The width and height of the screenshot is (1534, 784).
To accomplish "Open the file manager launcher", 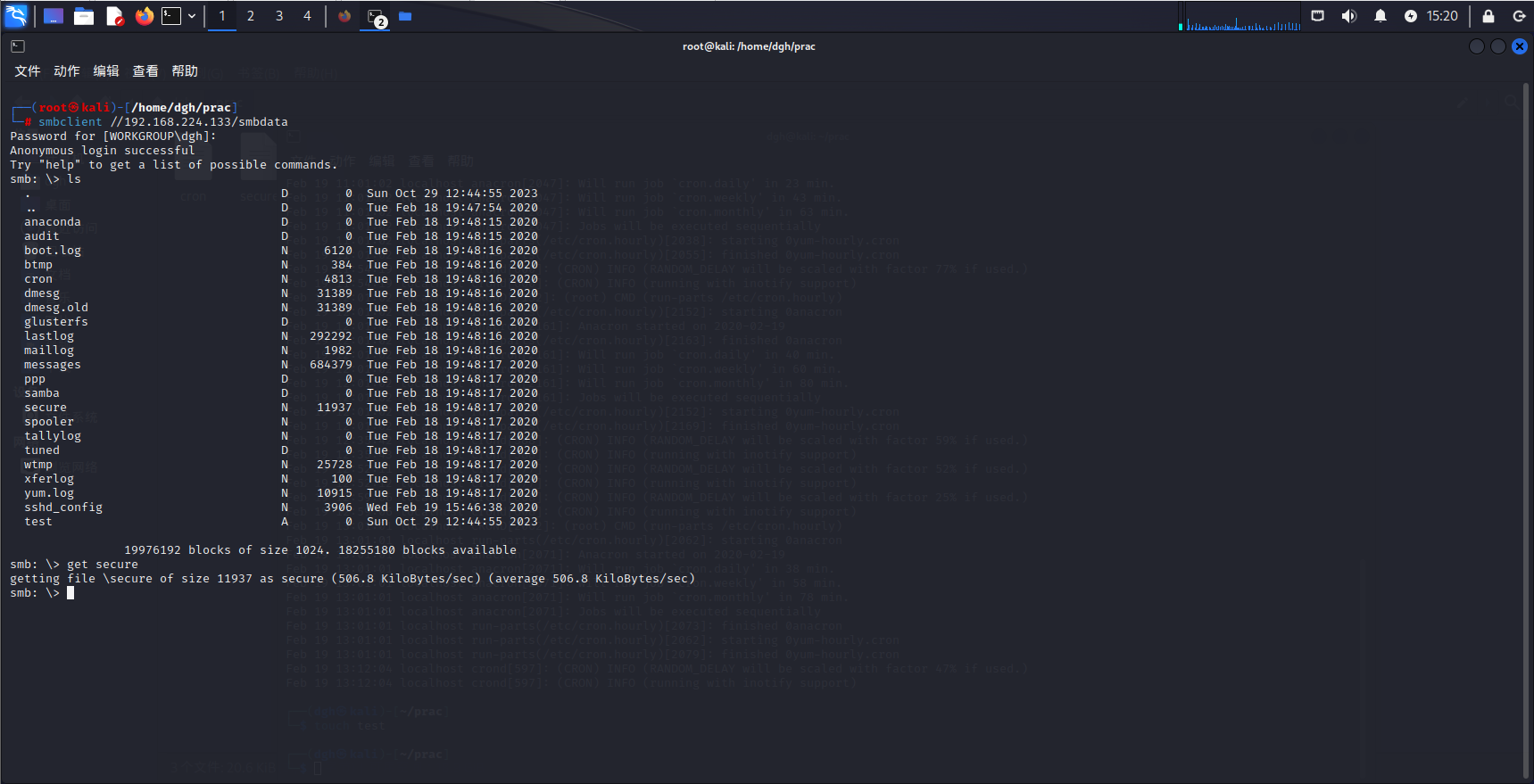I will pyautogui.click(x=84, y=16).
